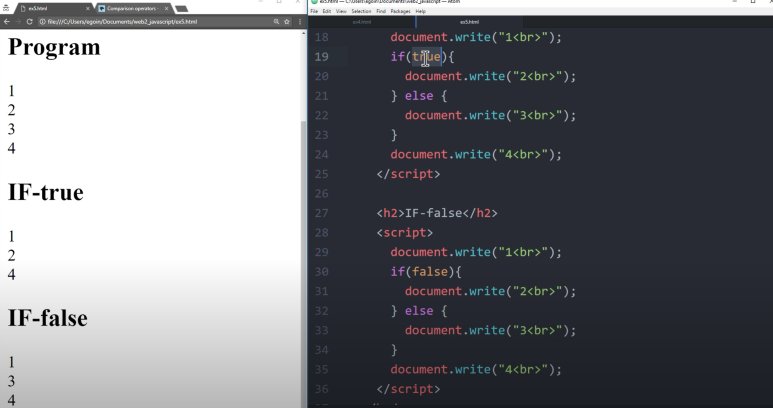Click line number 30 in gutter
773x408 pixels.
coord(321,272)
